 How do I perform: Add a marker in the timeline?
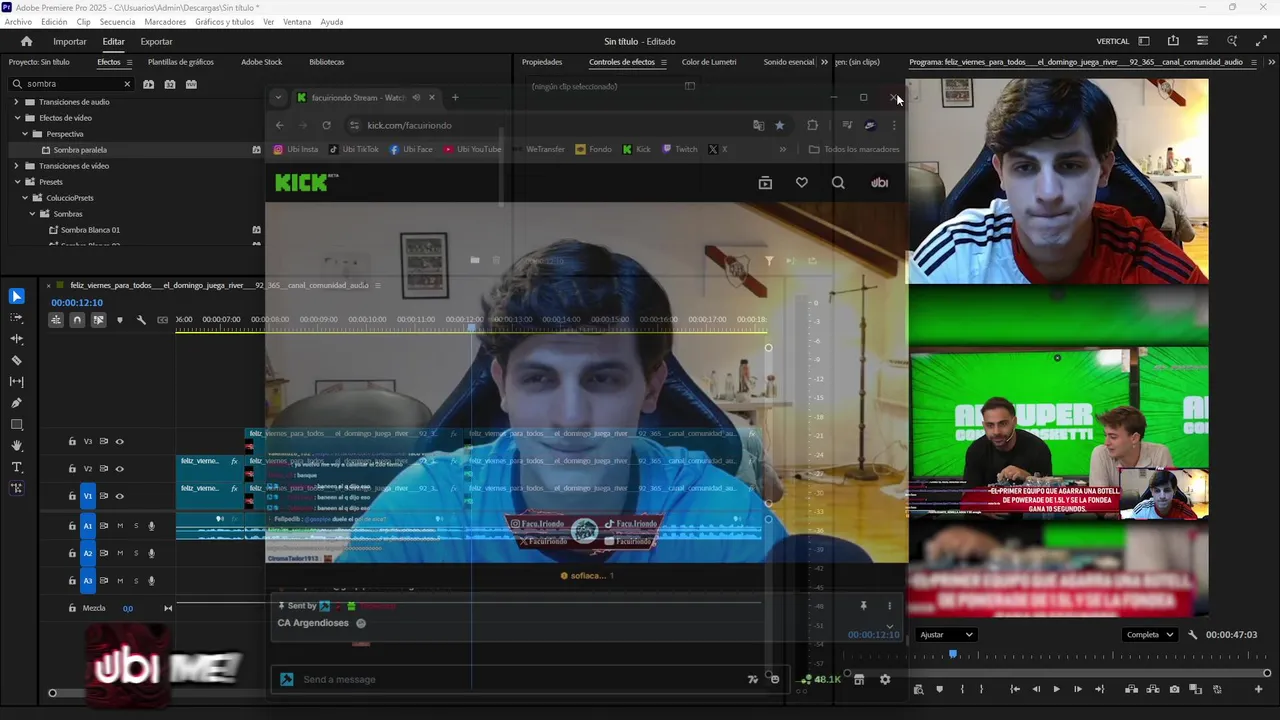click(120, 320)
